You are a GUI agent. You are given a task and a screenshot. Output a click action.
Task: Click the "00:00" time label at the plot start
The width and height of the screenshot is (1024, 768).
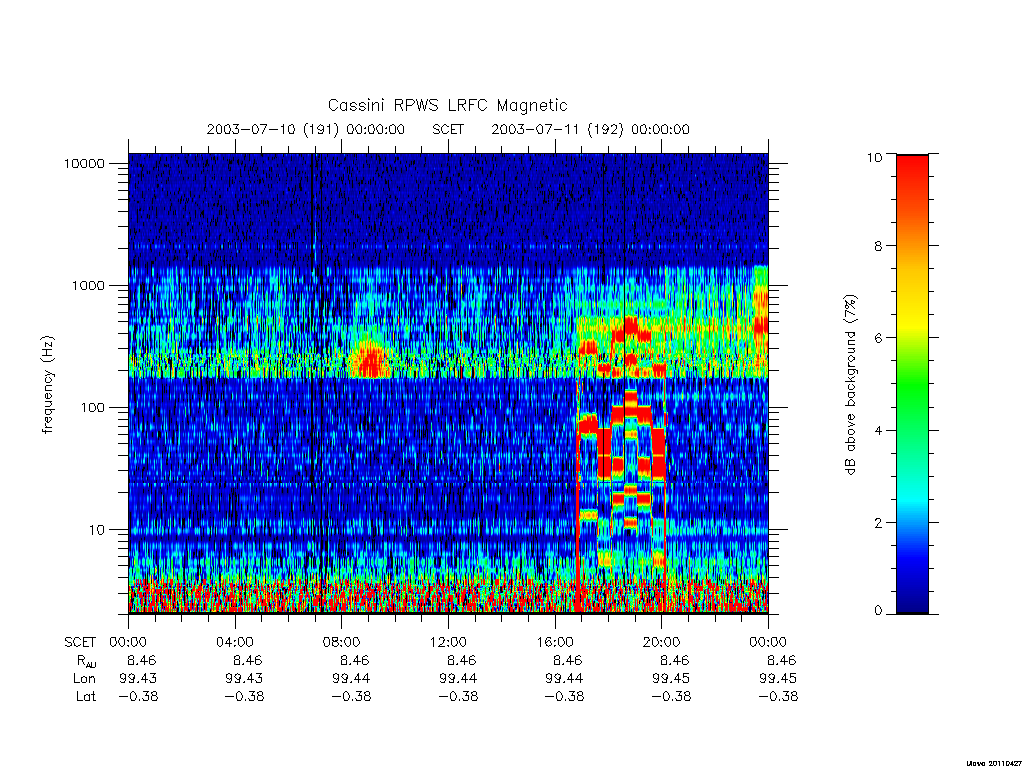pos(128,643)
